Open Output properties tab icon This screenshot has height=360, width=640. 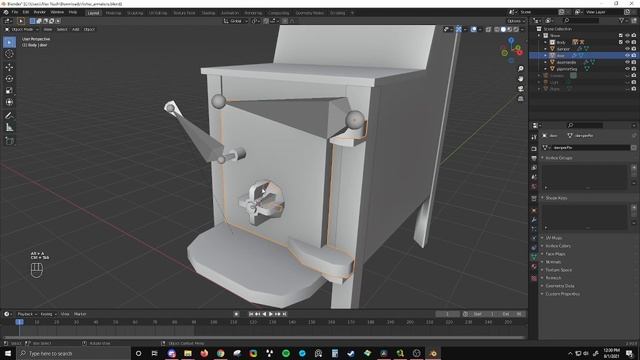click(x=534, y=158)
